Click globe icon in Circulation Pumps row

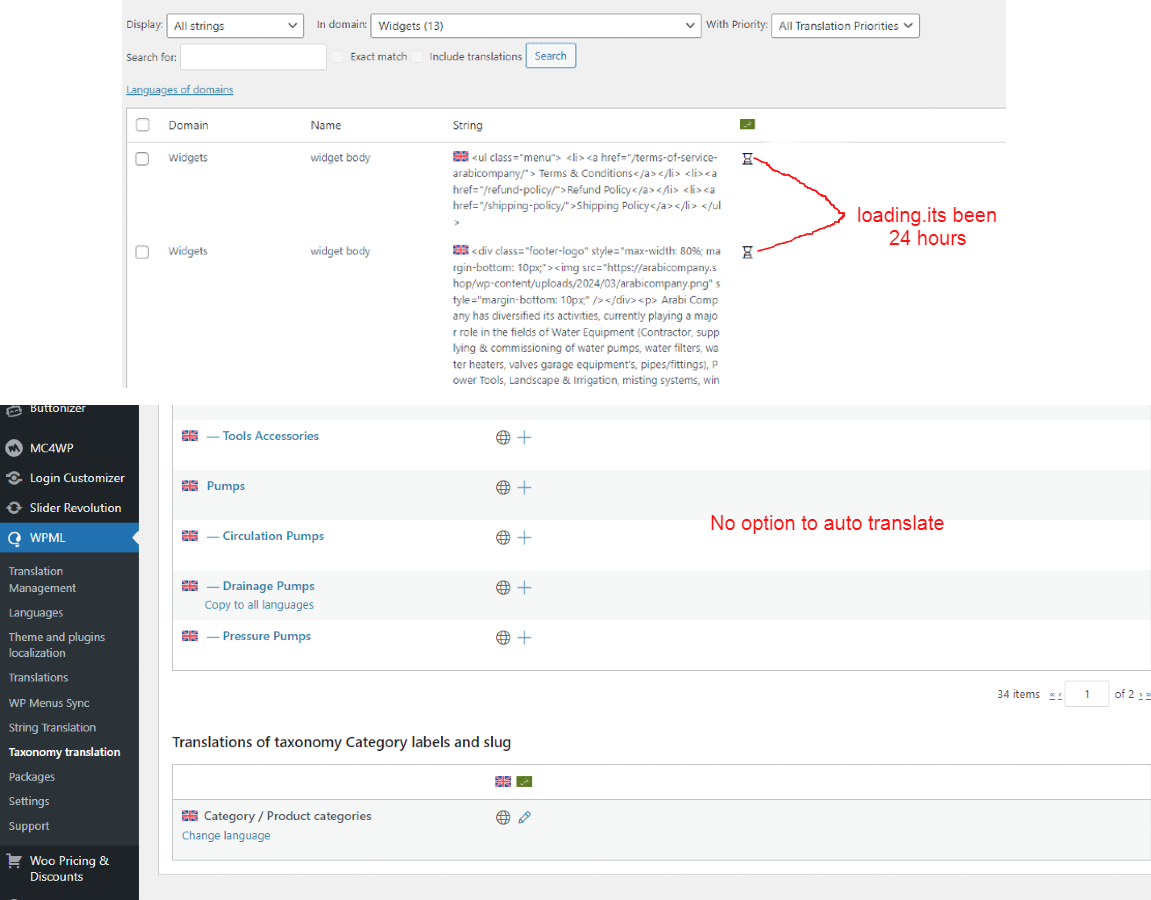coord(503,537)
